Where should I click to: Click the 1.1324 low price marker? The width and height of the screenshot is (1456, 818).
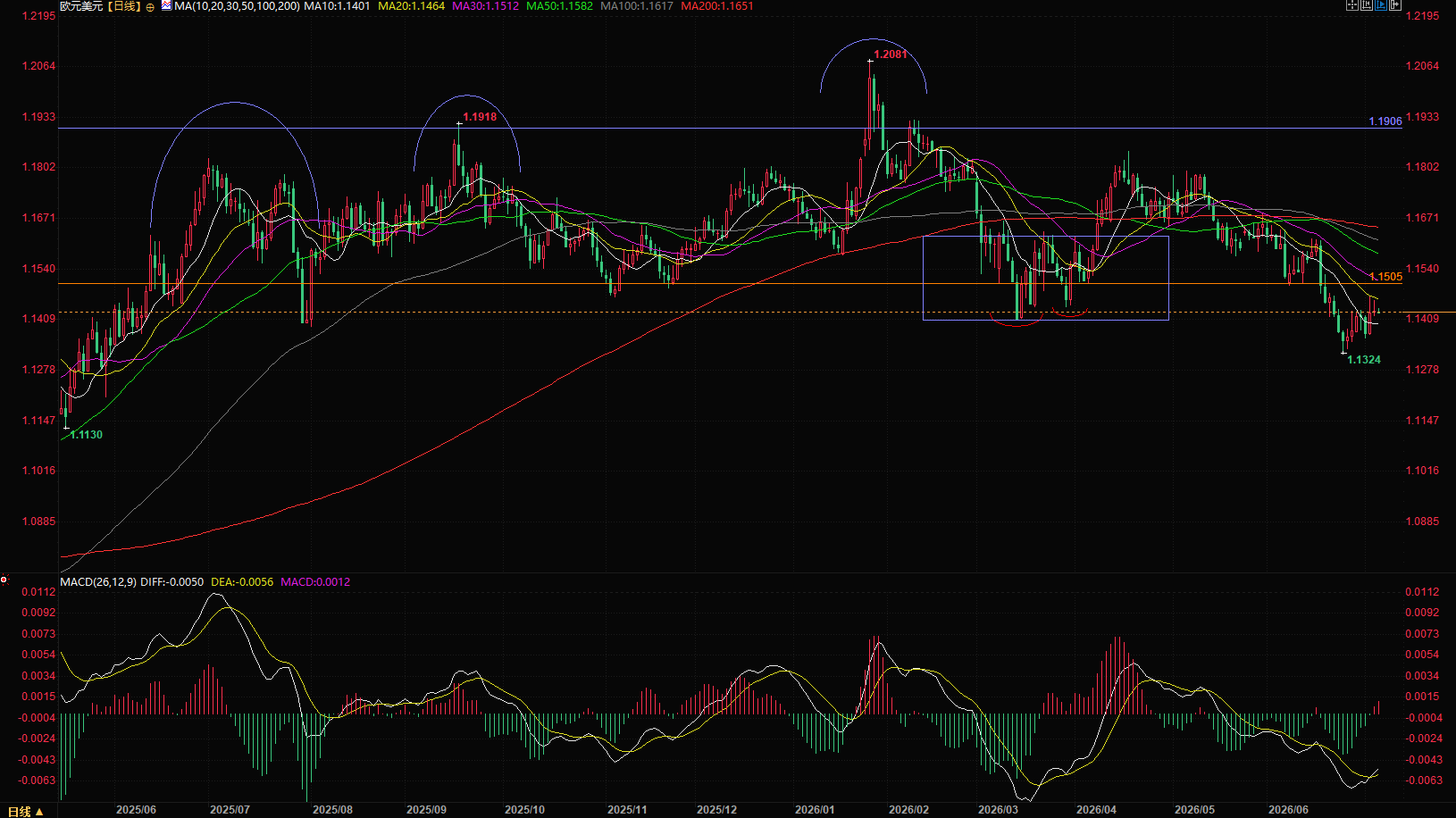pos(1364,360)
